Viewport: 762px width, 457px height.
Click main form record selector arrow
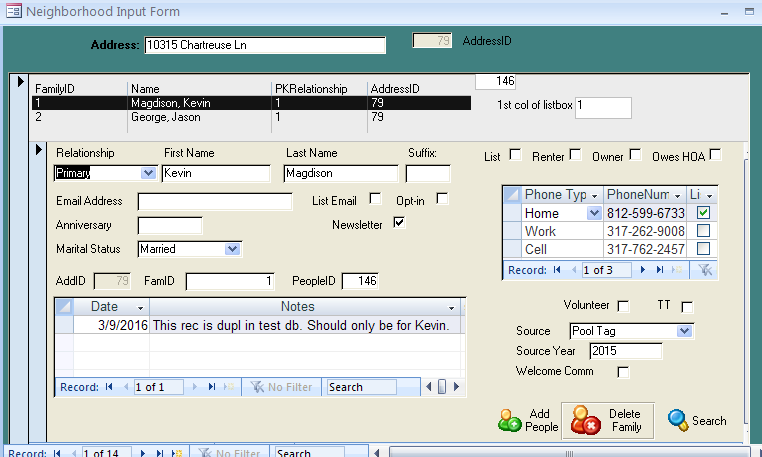20,81
